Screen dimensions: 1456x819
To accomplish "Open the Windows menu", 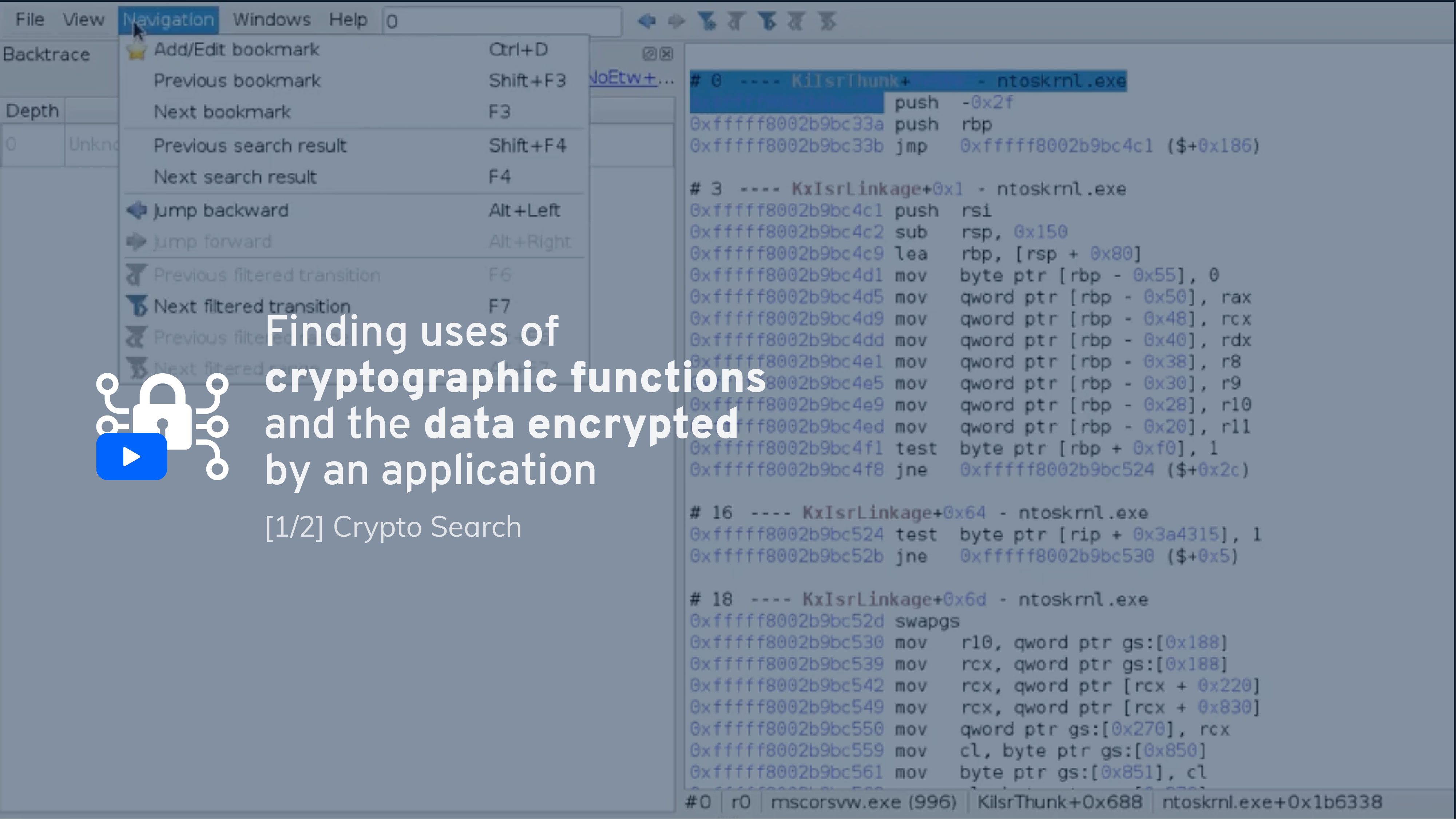I will click(x=271, y=19).
